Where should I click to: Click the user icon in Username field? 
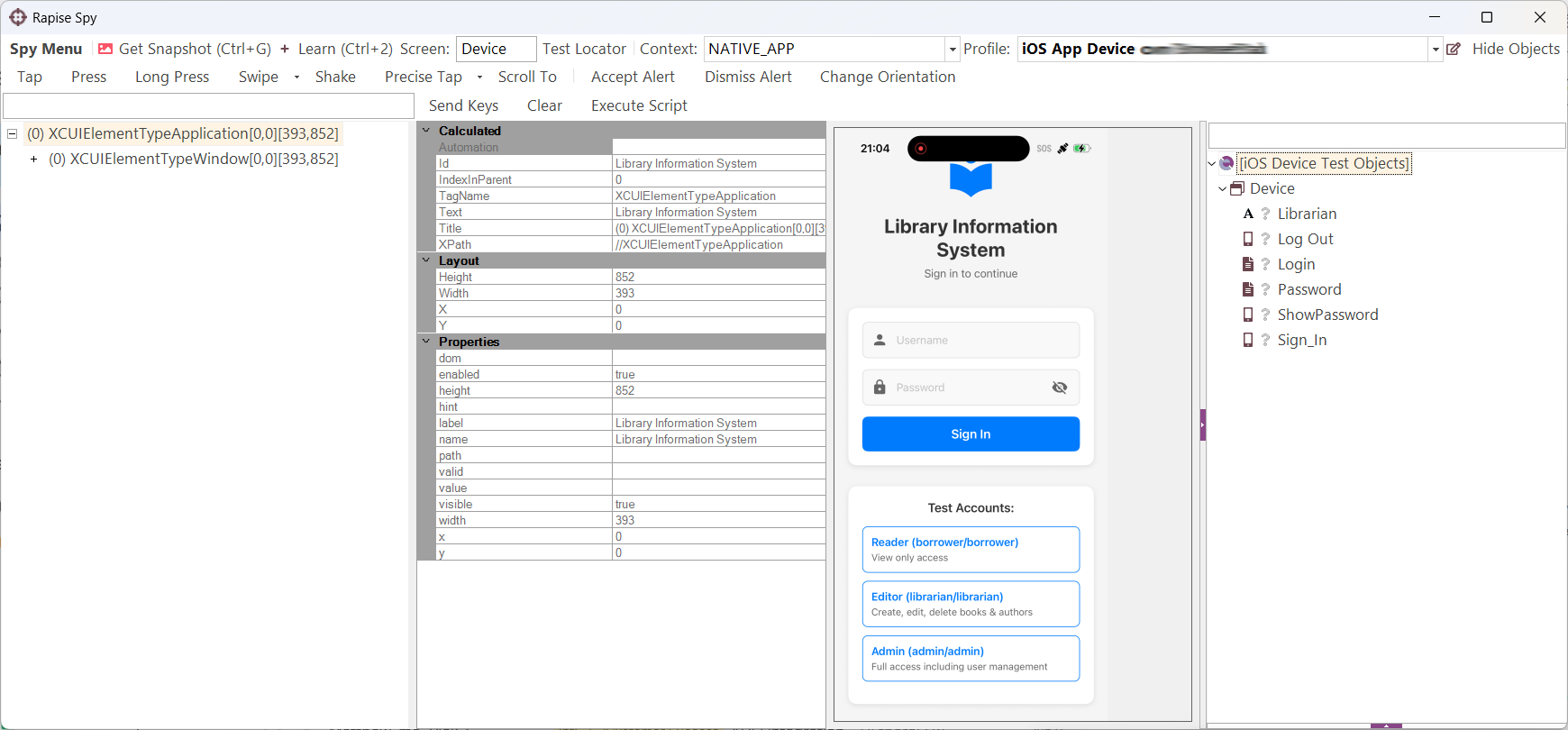tap(880, 340)
